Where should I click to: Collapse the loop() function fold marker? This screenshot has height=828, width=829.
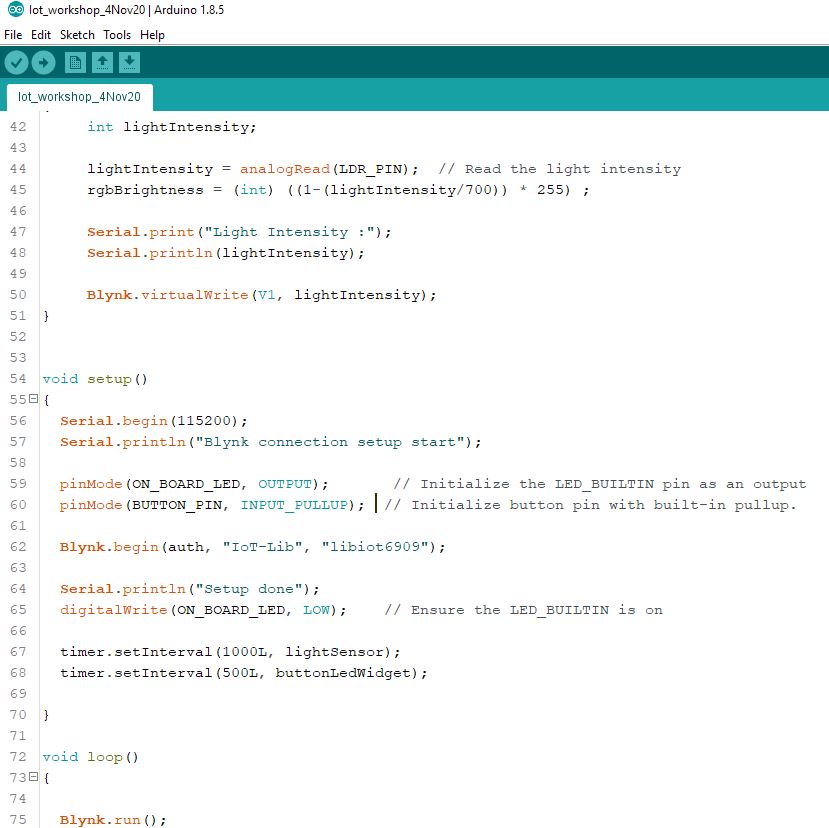click(x=34, y=778)
